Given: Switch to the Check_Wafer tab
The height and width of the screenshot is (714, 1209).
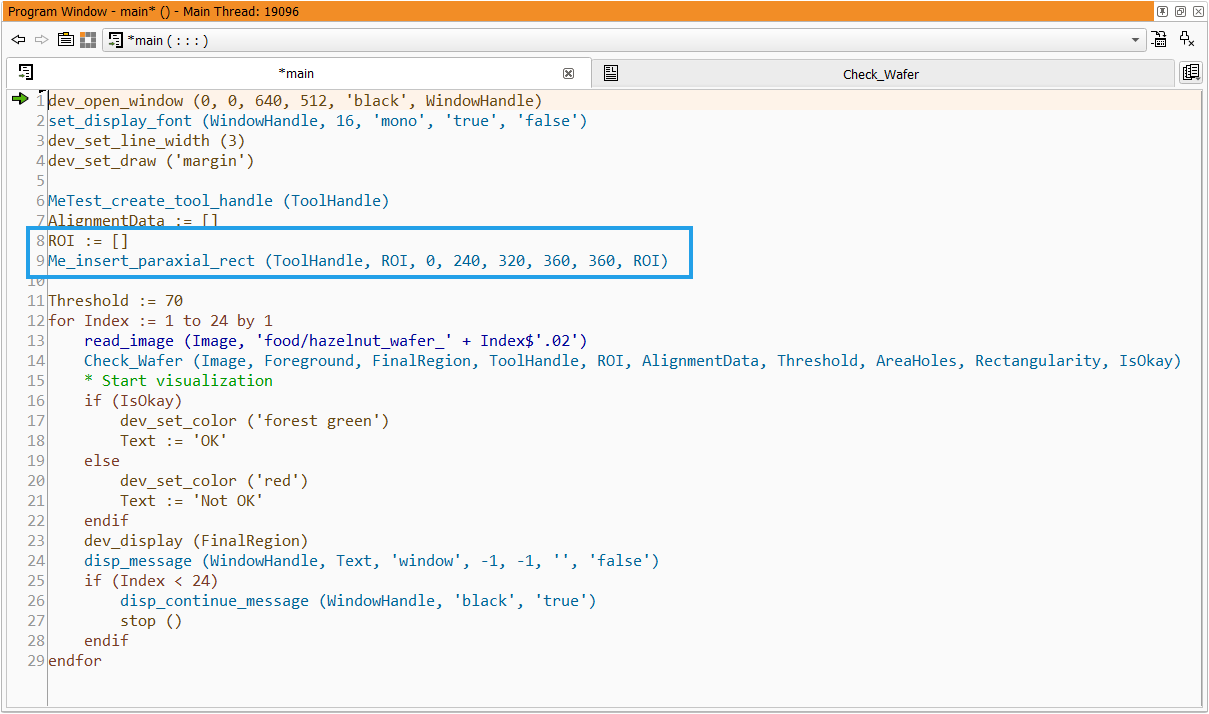Looking at the screenshot, I should click(880, 74).
